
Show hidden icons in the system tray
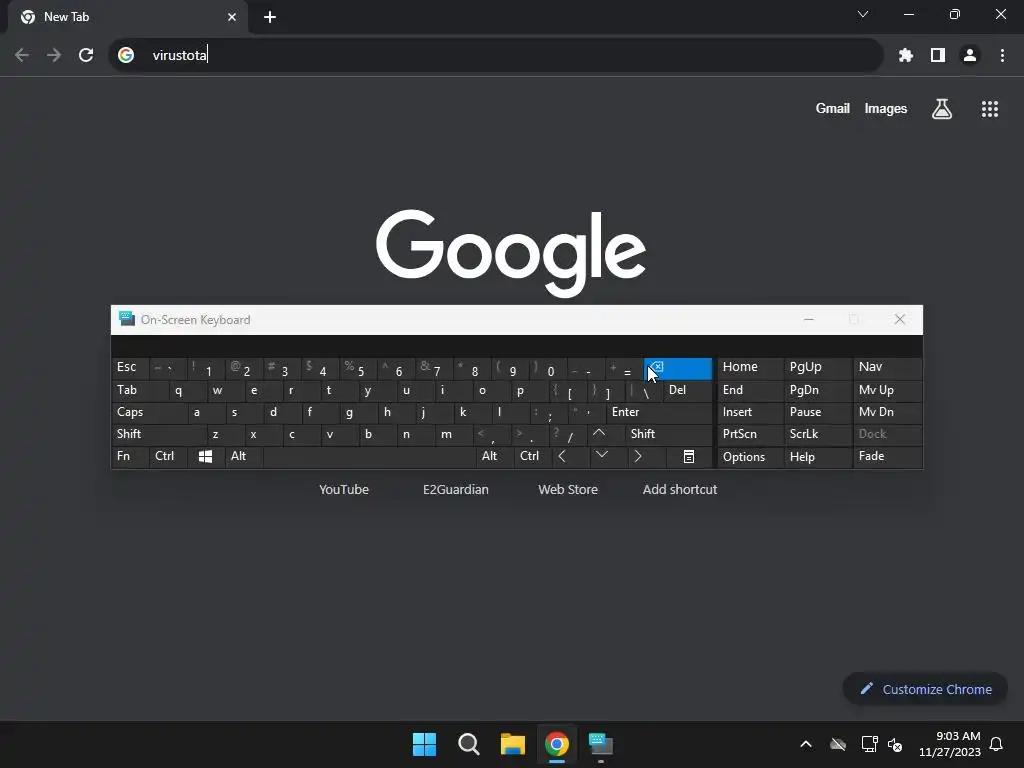pyautogui.click(x=806, y=744)
